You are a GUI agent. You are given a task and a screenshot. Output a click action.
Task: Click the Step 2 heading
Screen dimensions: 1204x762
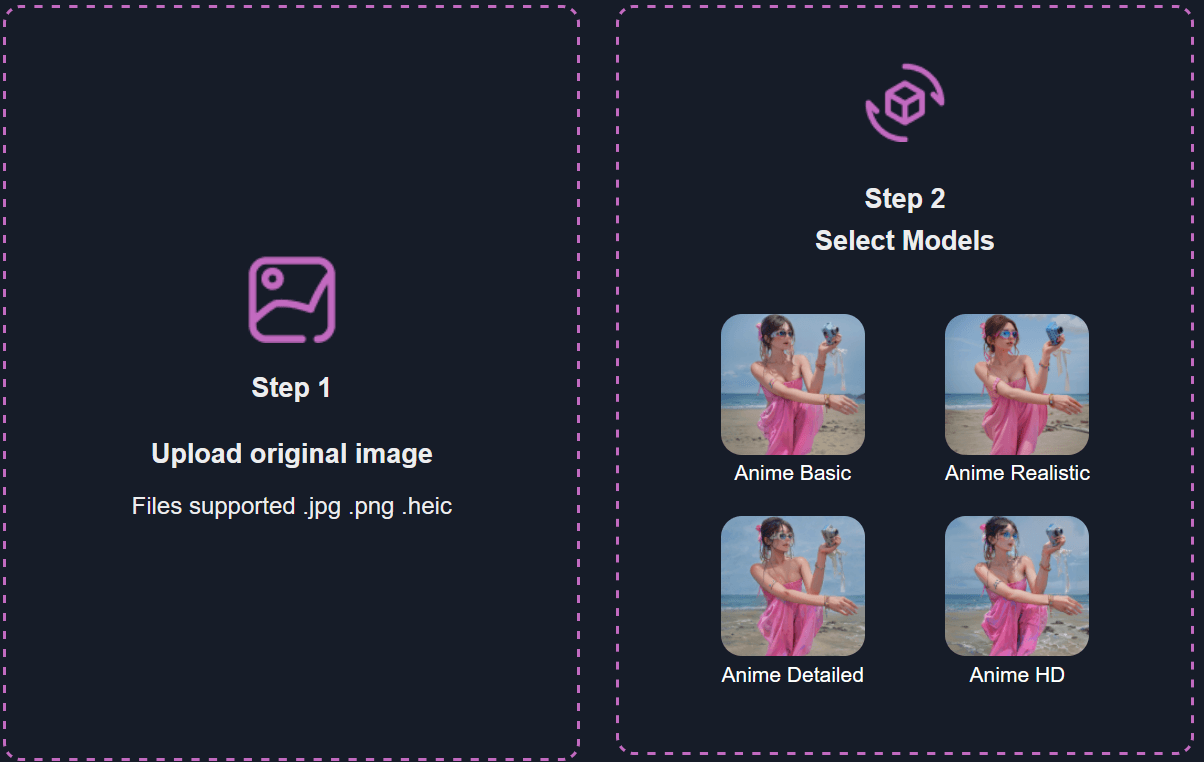[904, 199]
